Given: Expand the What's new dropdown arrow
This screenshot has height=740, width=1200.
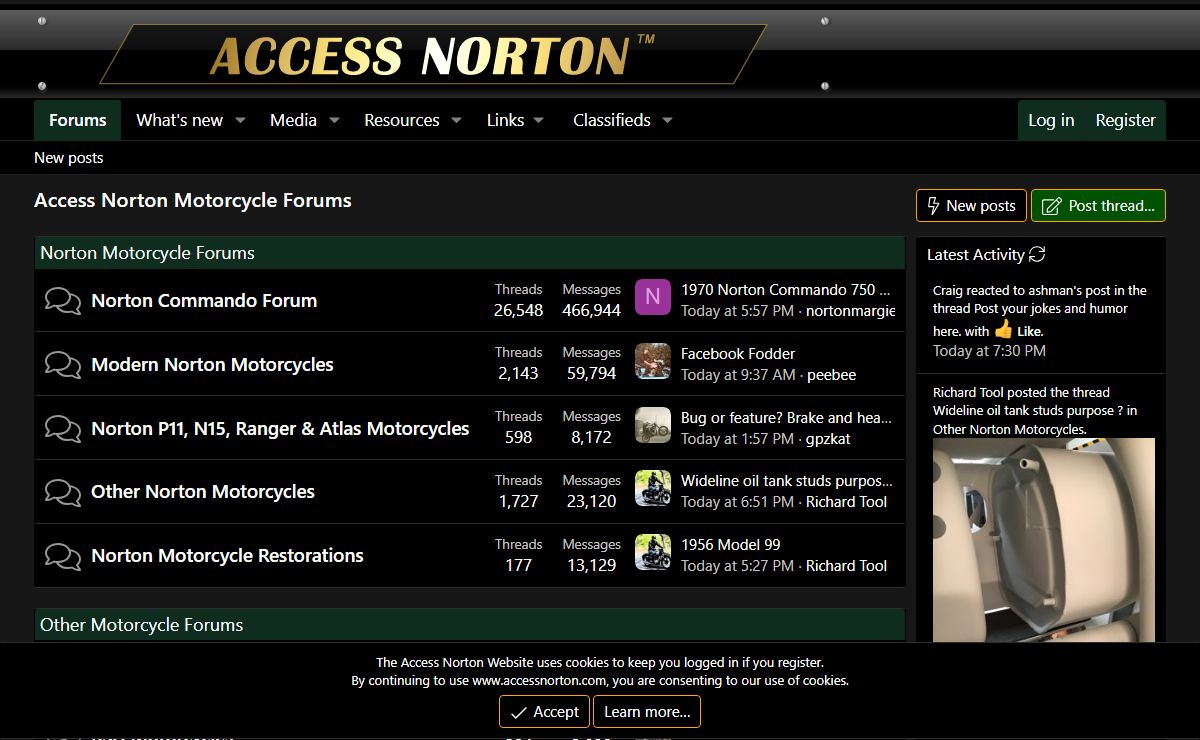Looking at the screenshot, I should pyautogui.click(x=240, y=120).
